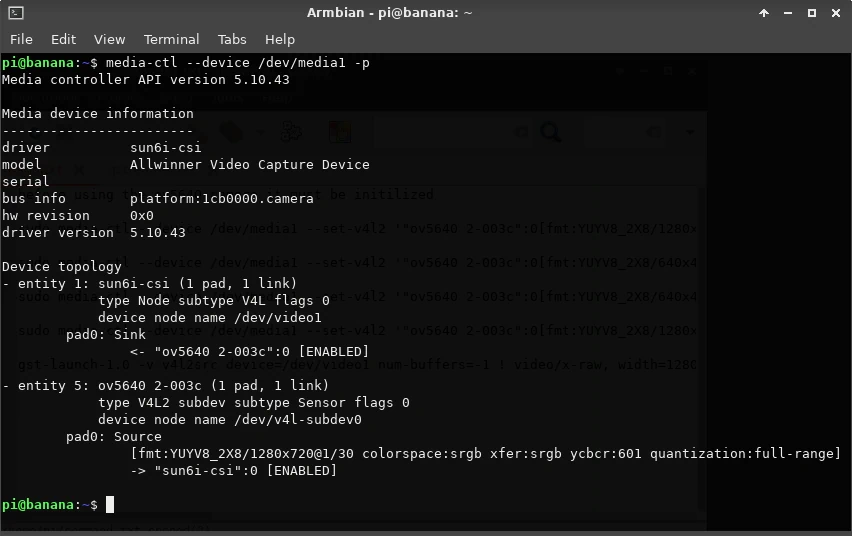This screenshot has width=852, height=536.
Task: Click the '0x0' hw revision value
Action: (x=141, y=216)
